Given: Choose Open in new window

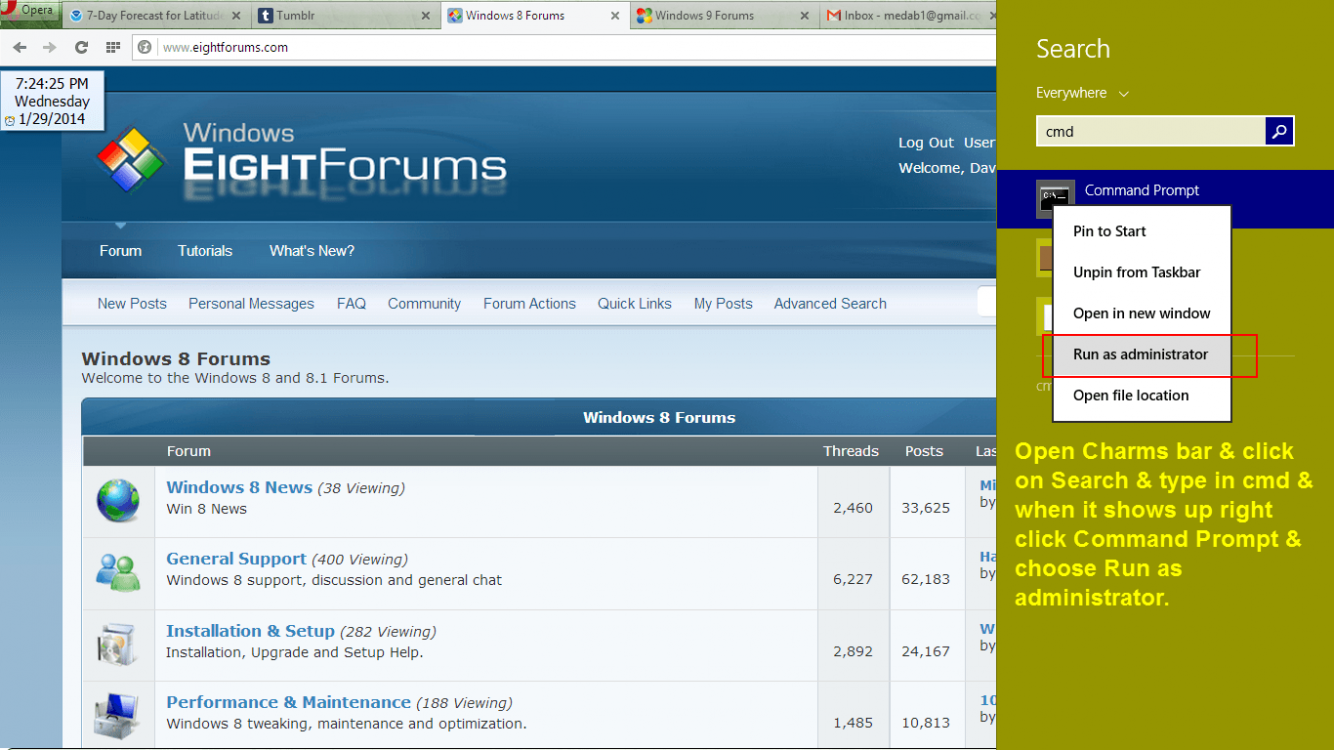Looking at the screenshot, I should pos(1142,313).
